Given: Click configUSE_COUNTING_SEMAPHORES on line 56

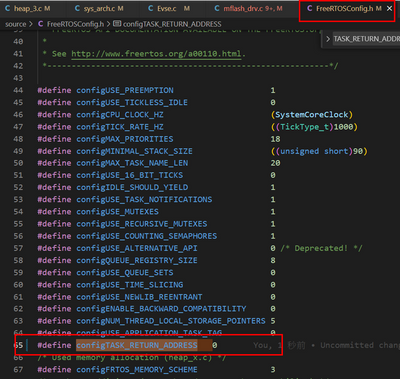Looking at the screenshot, I should point(147,236).
